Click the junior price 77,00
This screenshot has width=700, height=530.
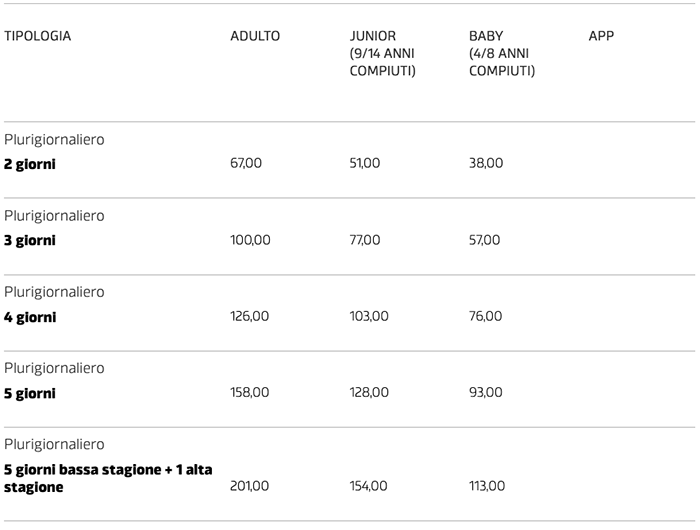pyautogui.click(x=365, y=240)
